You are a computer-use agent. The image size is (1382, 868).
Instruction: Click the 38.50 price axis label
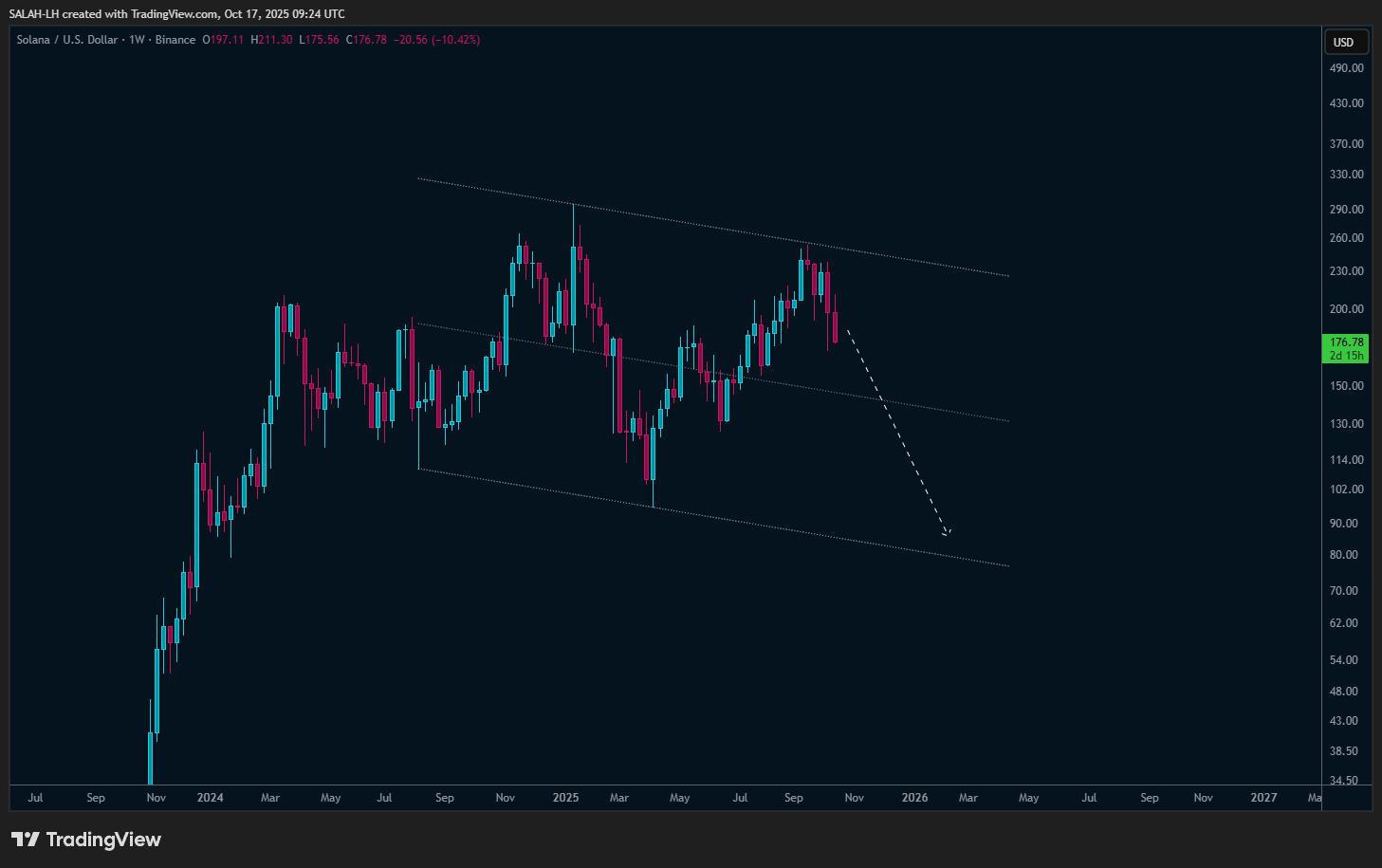click(1344, 751)
